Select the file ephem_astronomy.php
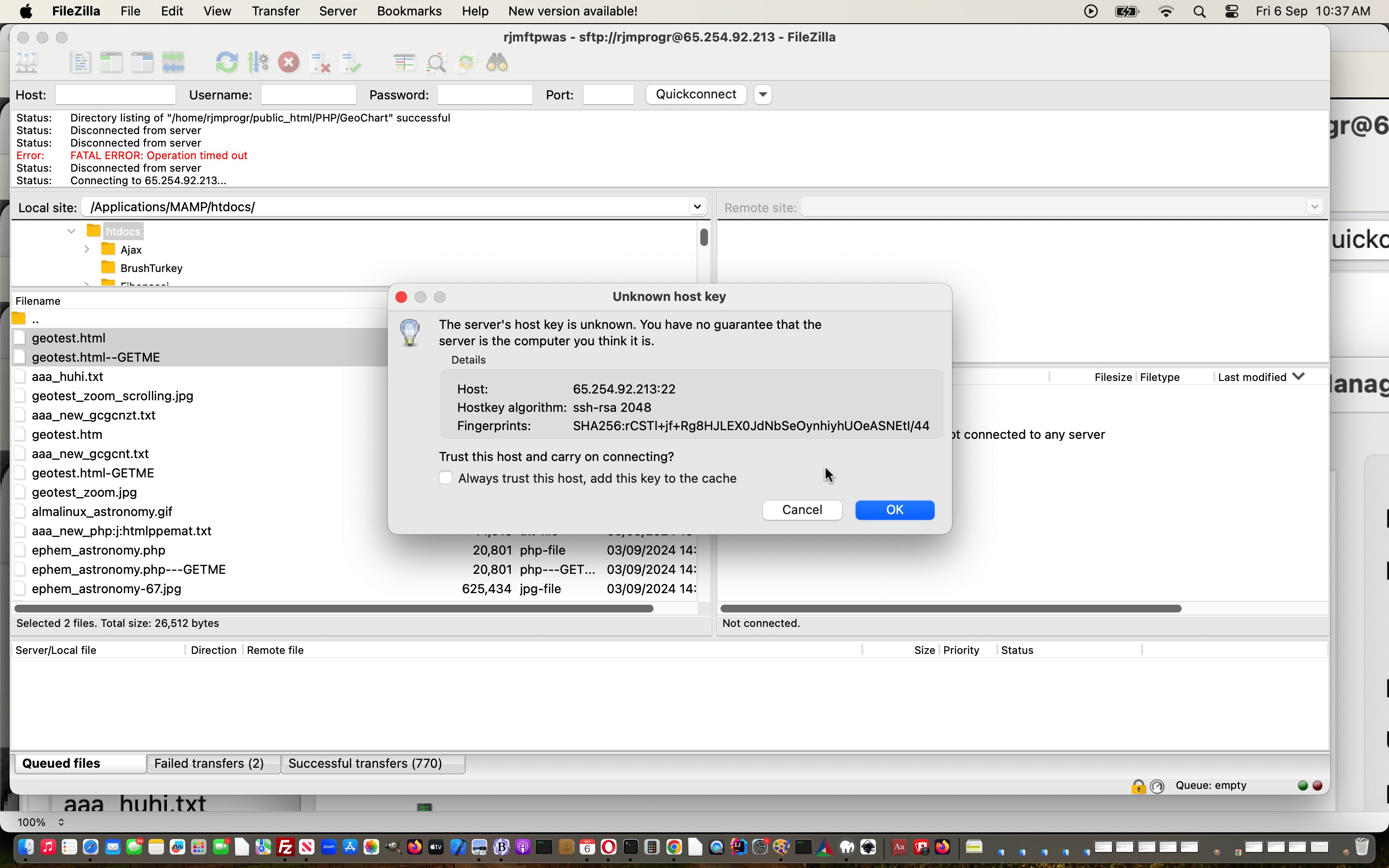Viewport: 1389px width, 868px height. pos(98,550)
